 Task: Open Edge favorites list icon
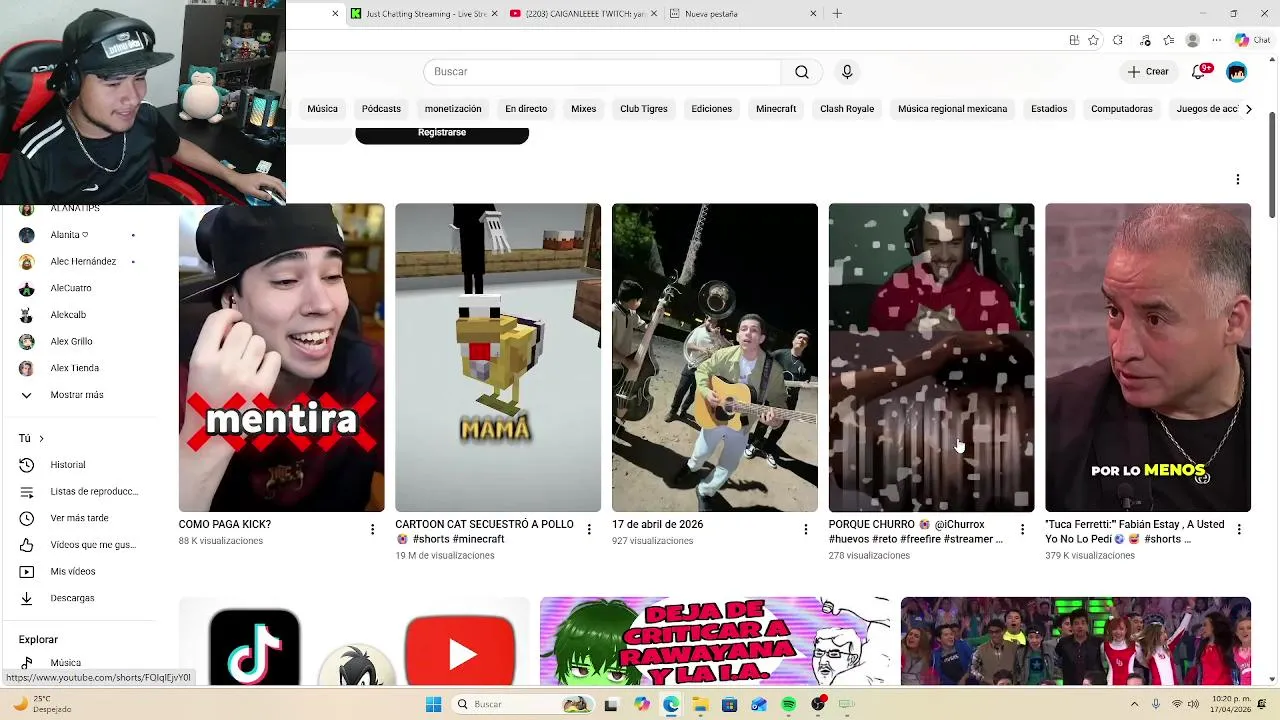point(1169,40)
